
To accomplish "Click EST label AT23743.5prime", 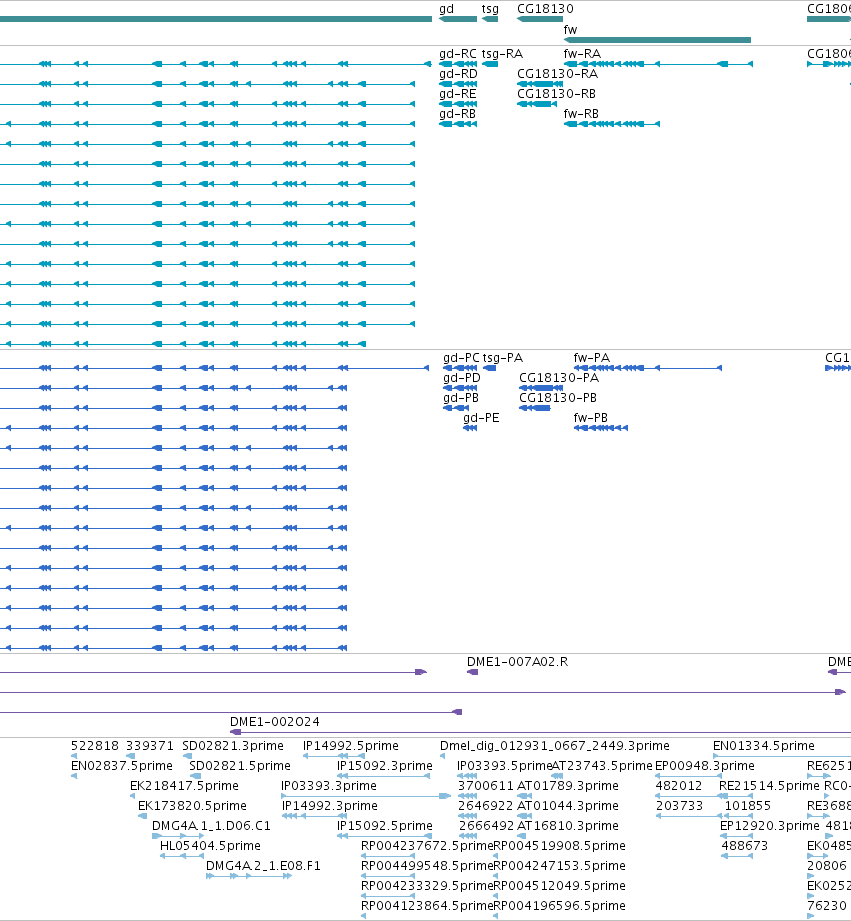I will (x=602, y=766).
